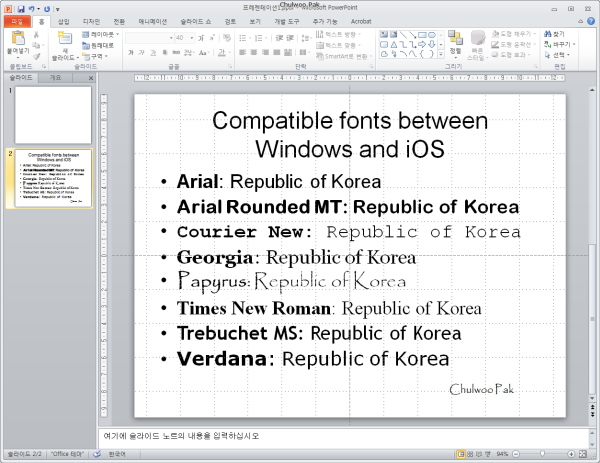Click the Redo icon in quick access toolbar

click(x=47, y=8)
